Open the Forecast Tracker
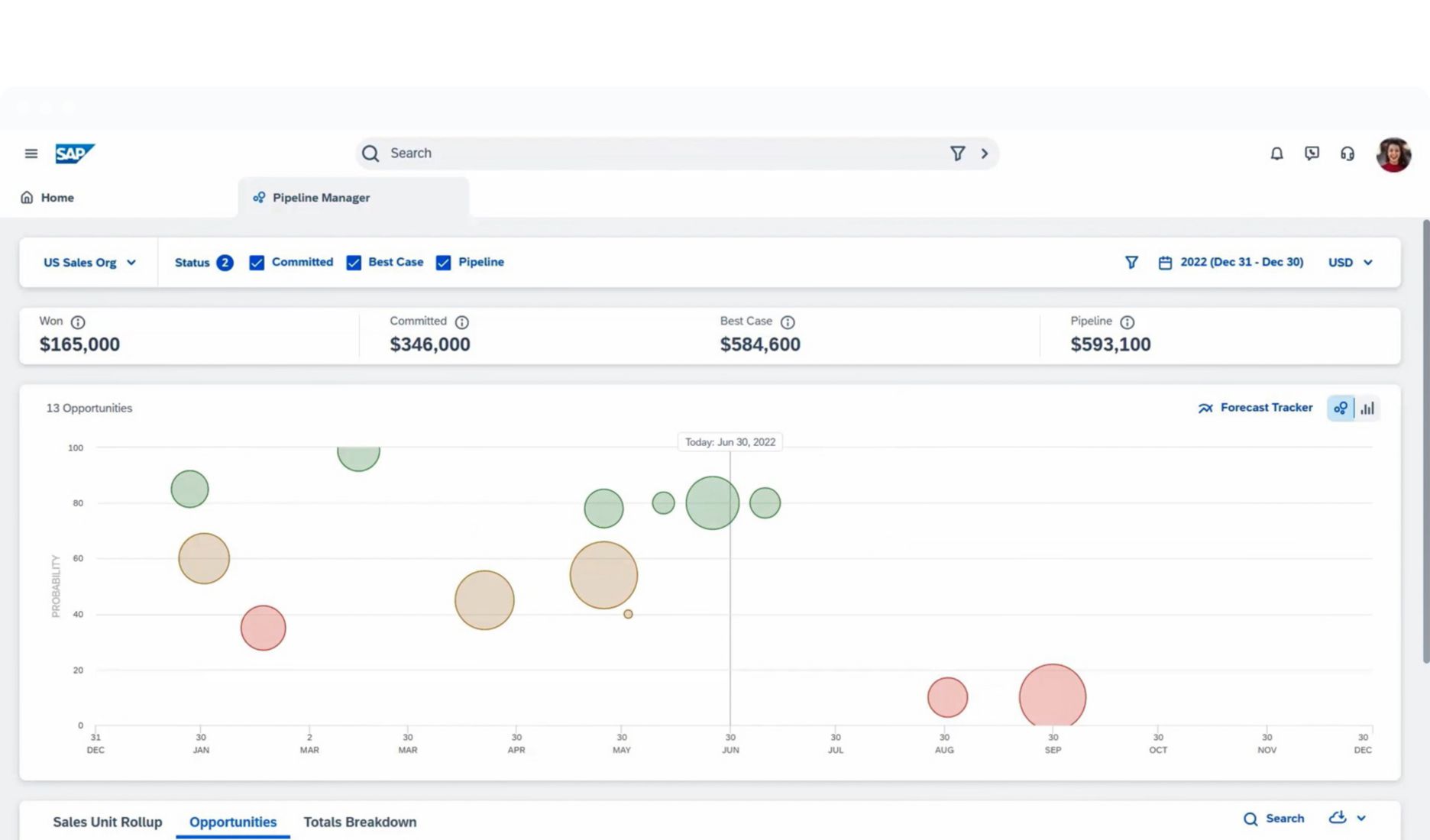Viewport: 1430px width, 840px height. coord(1255,408)
